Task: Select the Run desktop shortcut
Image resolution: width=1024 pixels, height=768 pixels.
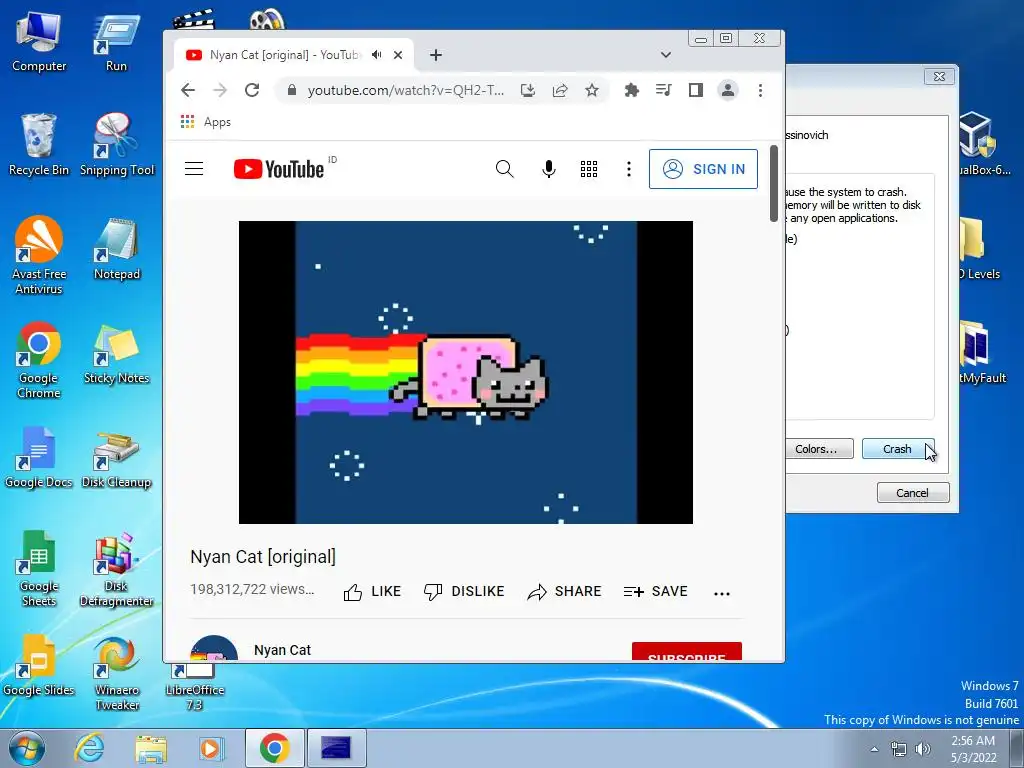Action: 116,41
